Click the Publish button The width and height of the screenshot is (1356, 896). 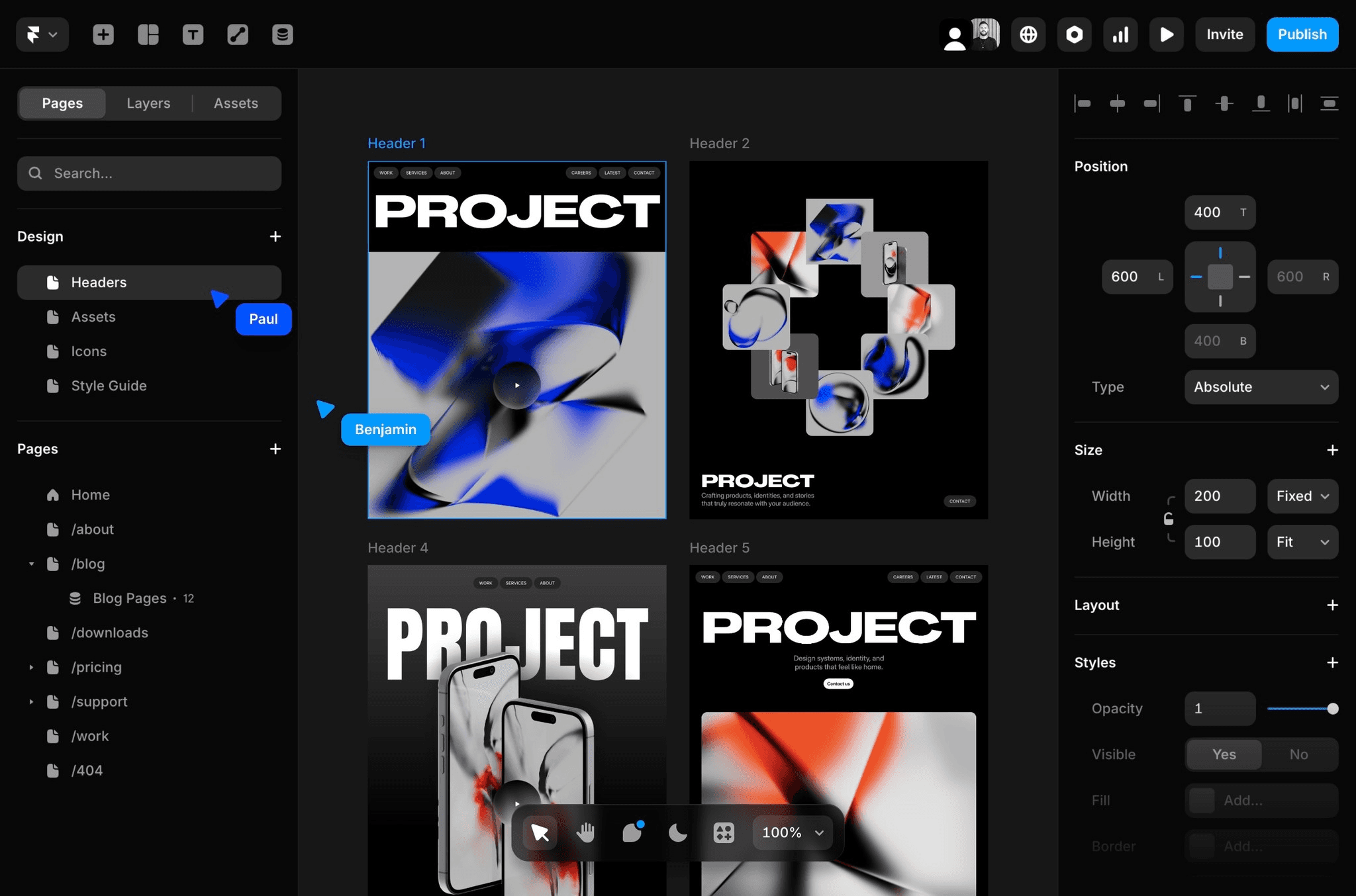(x=1302, y=34)
